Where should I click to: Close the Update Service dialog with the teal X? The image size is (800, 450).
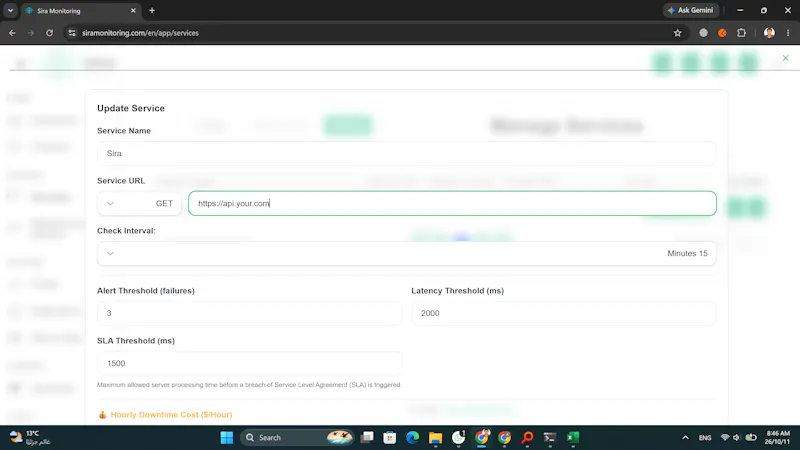click(785, 58)
